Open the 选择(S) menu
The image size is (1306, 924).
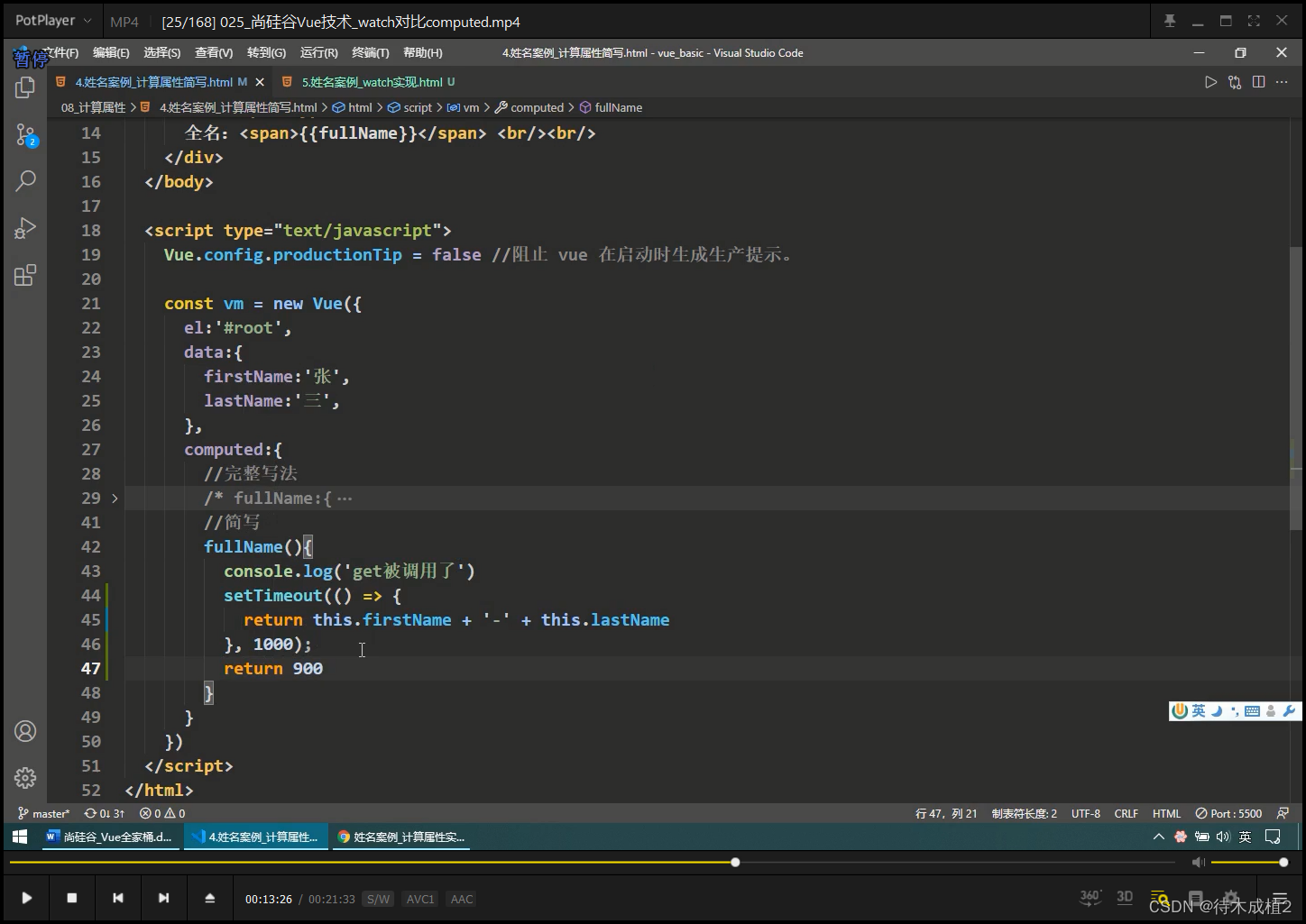(x=162, y=53)
